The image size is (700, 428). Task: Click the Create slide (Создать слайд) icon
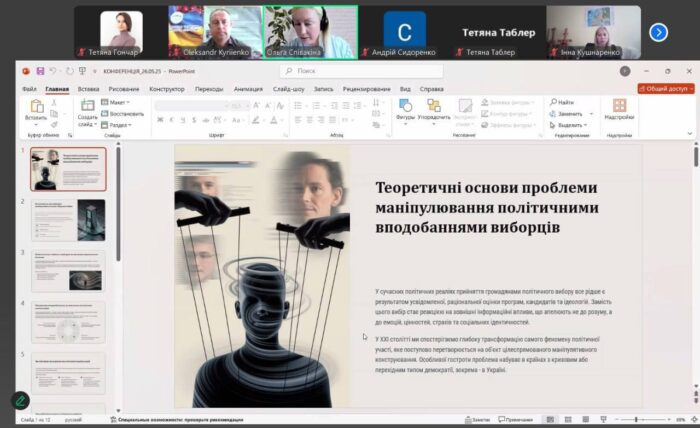tap(87, 110)
